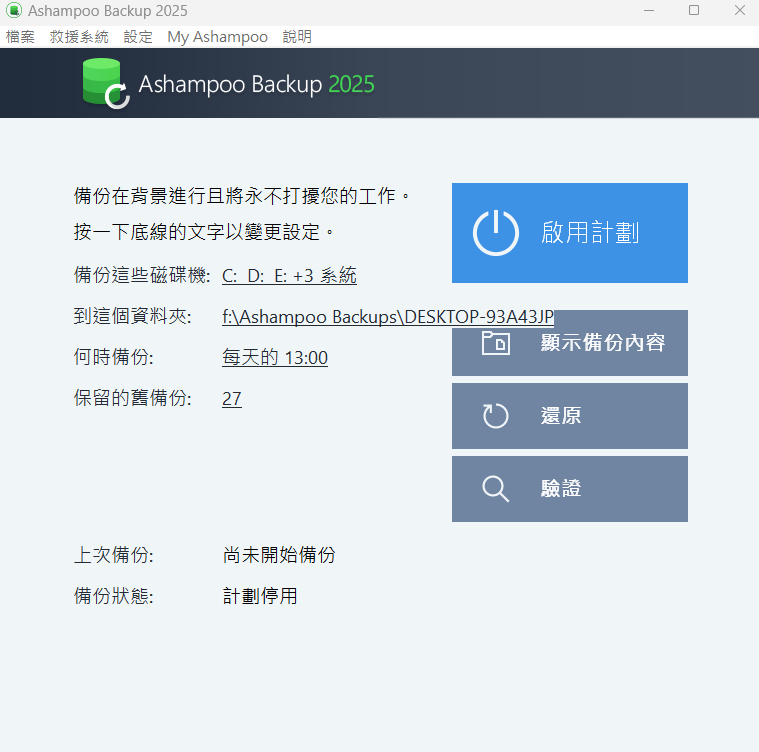Click the circular arrow restore icon

tap(496, 416)
